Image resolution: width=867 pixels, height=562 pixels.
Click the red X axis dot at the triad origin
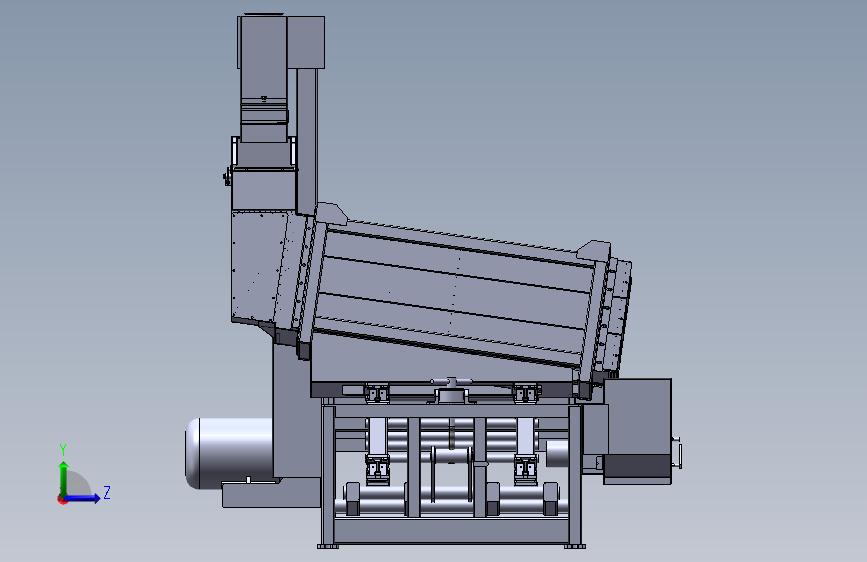[x=62, y=499]
